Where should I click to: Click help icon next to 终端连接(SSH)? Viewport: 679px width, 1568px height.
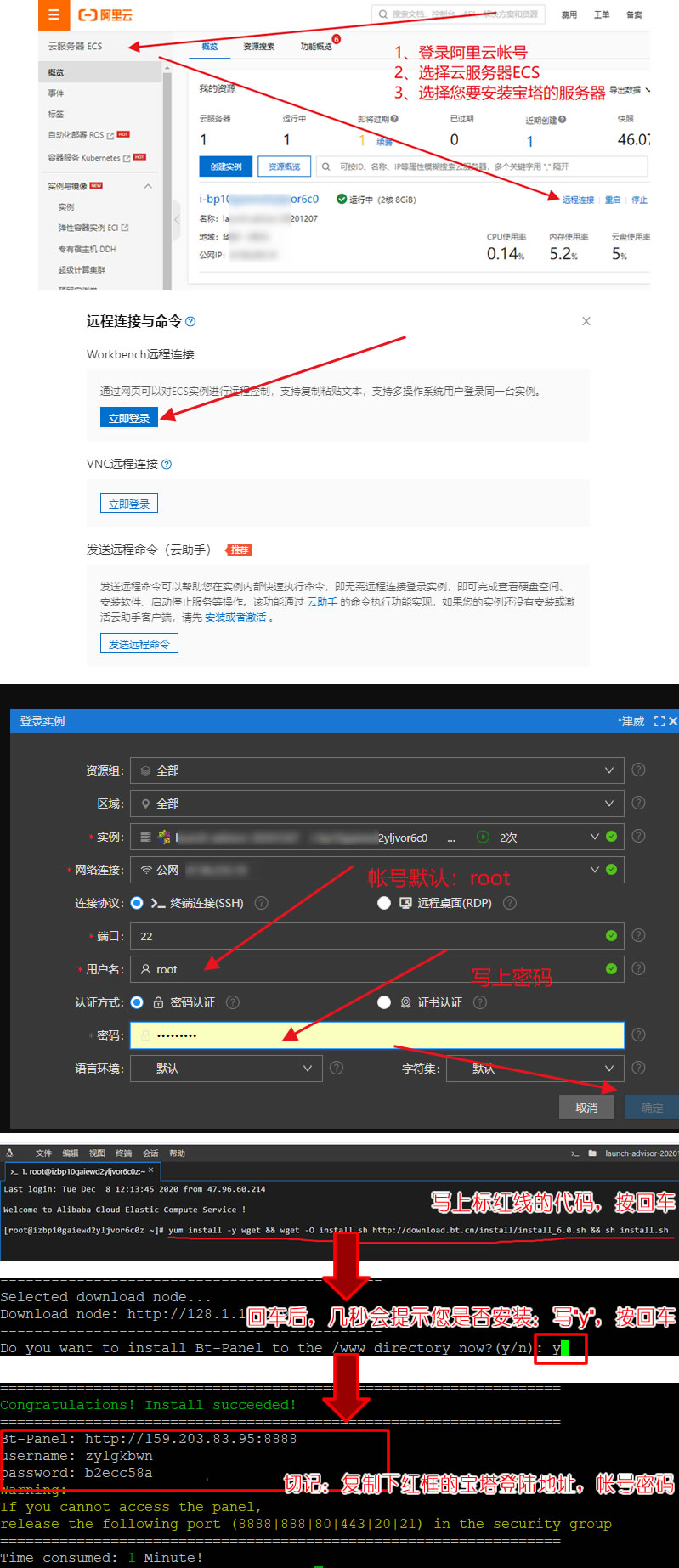coord(262,903)
